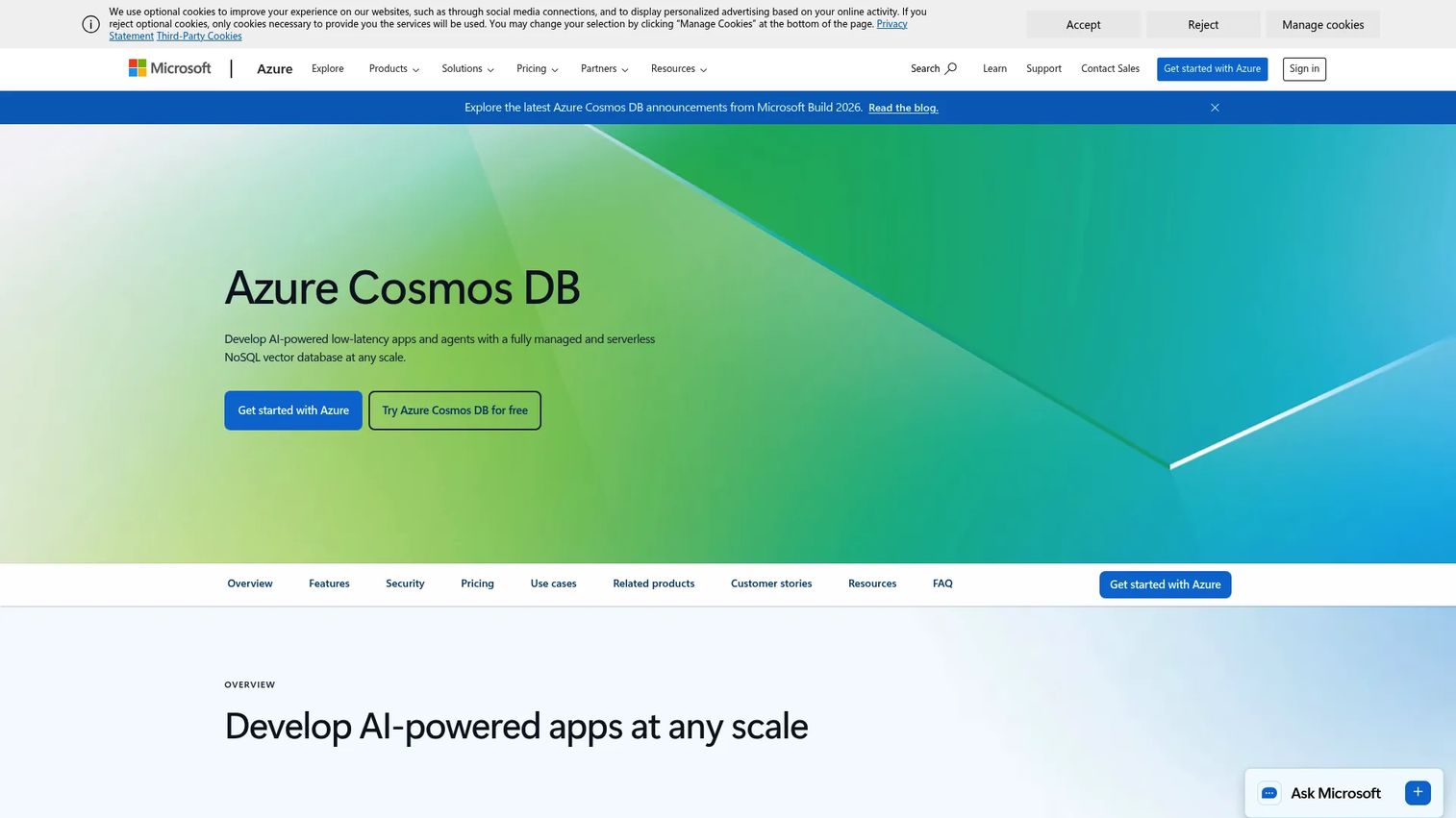
Task: Dismiss the blue announcement banner
Action: 1215,108
